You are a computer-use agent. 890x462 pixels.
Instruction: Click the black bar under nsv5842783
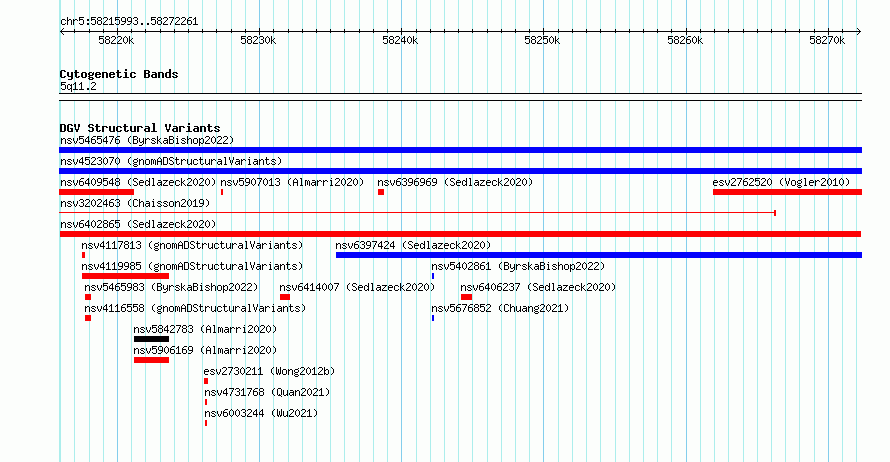point(152,339)
